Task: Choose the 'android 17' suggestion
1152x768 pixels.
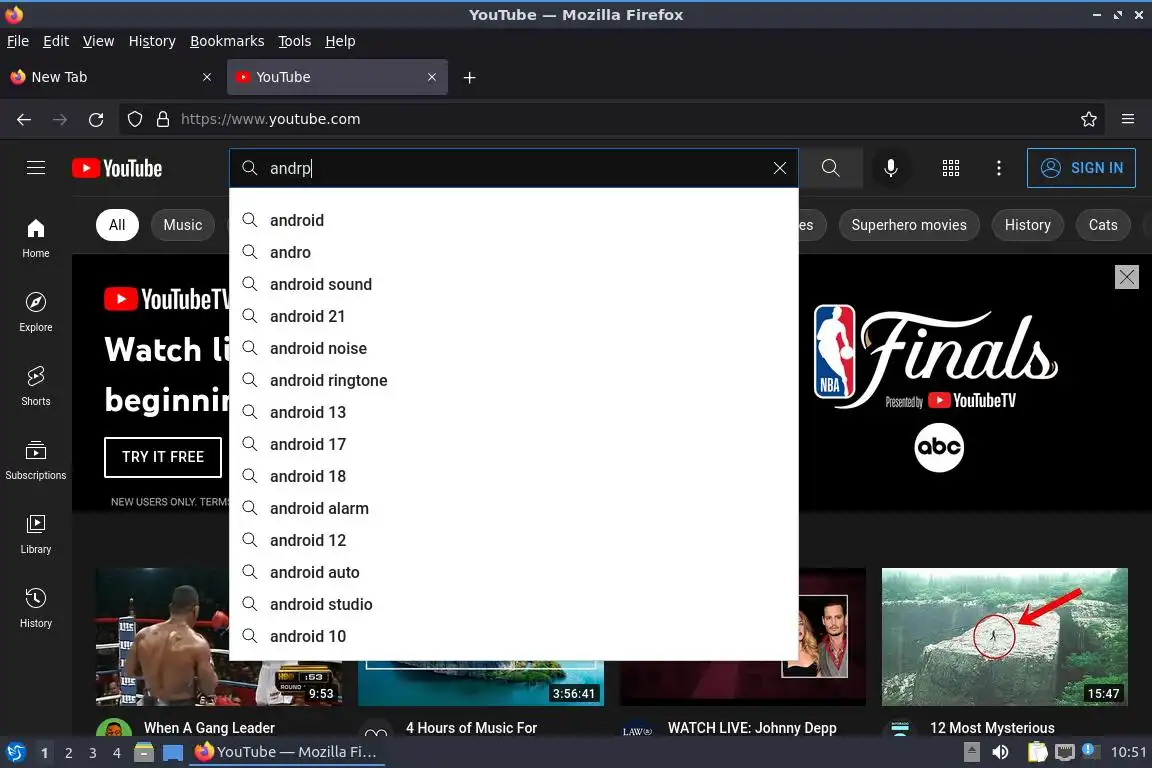Action: (514, 444)
